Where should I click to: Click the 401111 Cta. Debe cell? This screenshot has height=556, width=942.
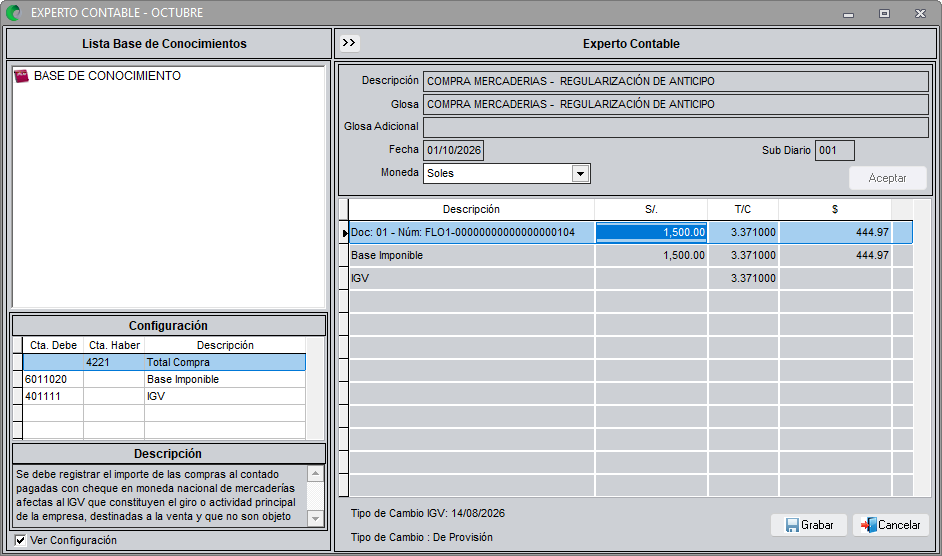(53, 396)
